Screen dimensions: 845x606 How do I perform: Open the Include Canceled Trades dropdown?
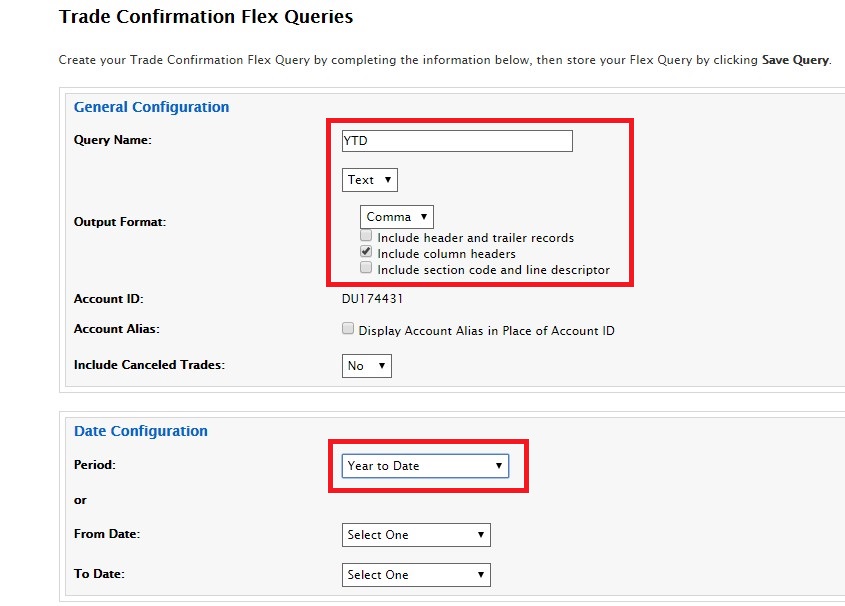coord(366,366)
